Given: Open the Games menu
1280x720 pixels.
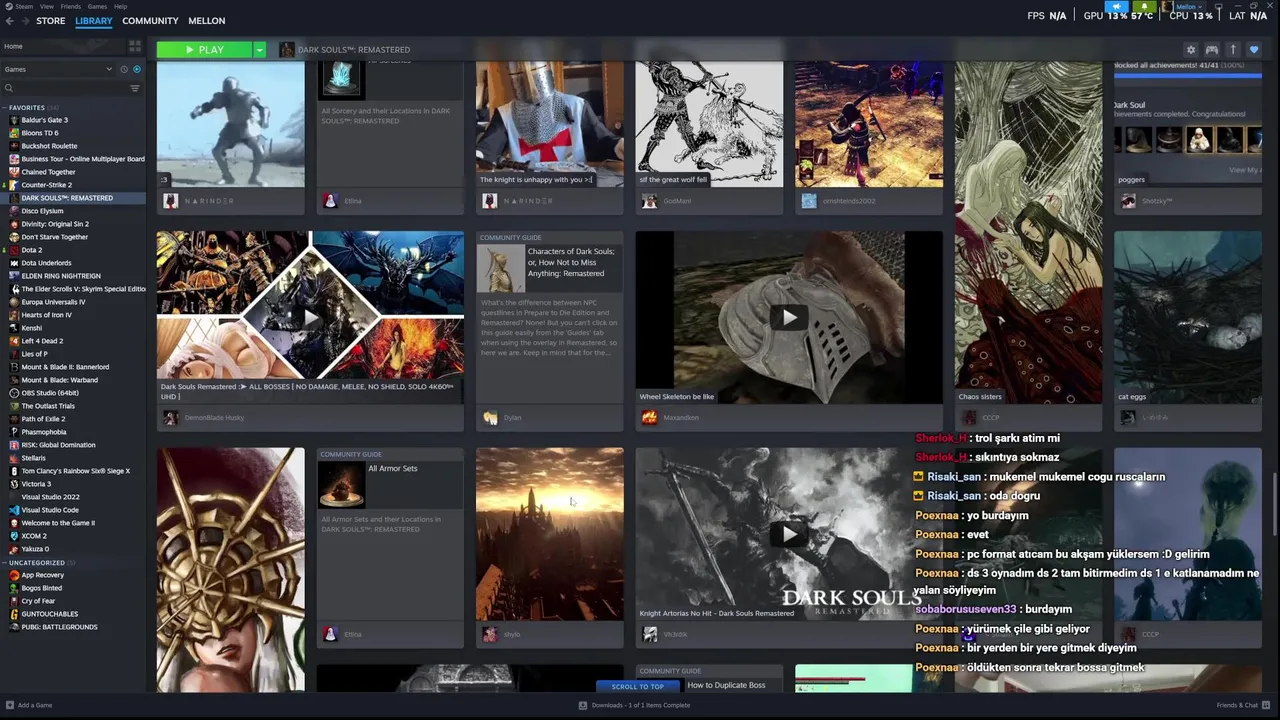Looking at the screenshot, I should tap(97, 6).
